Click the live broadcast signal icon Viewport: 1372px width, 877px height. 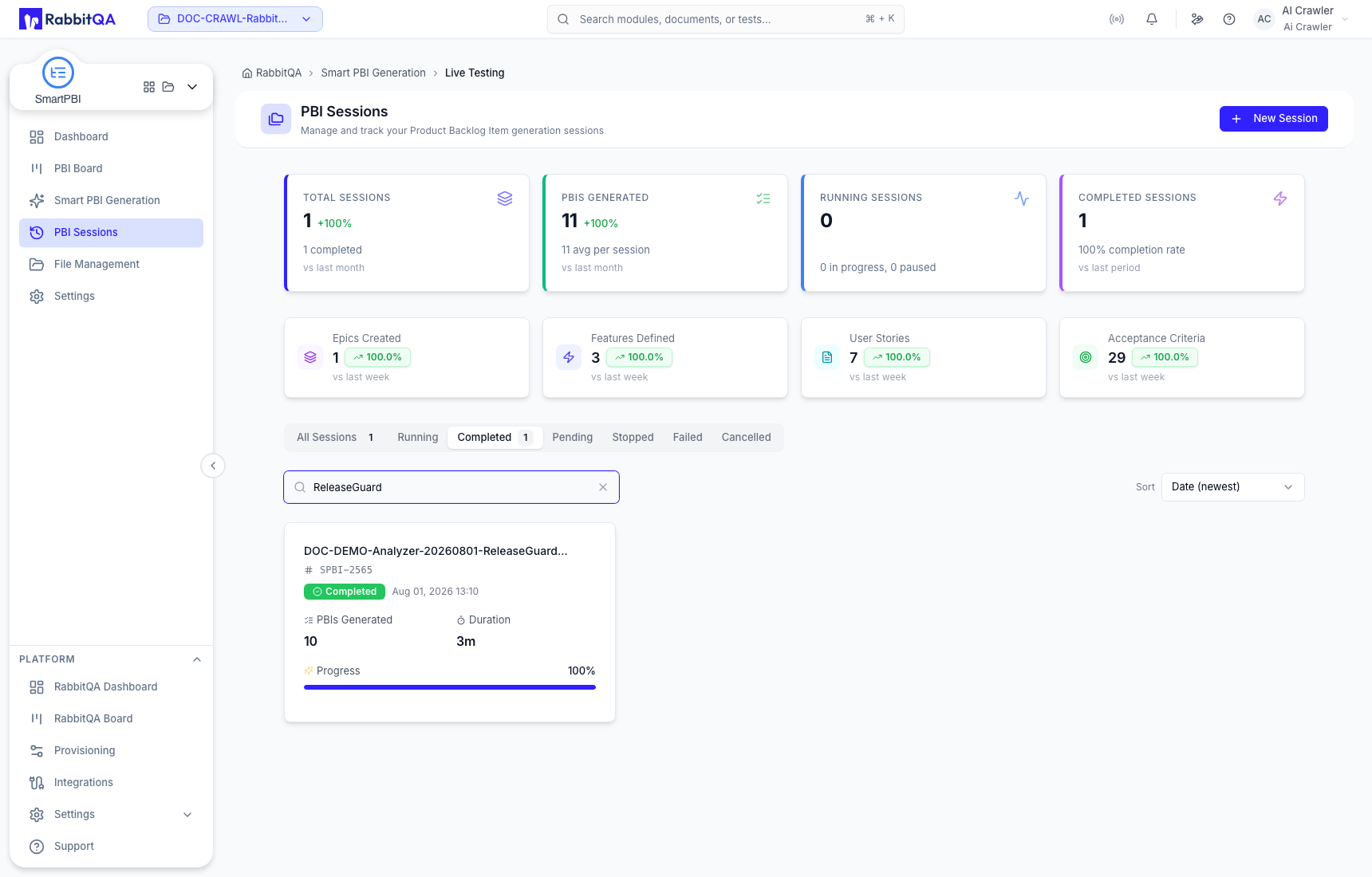pyautogui.click(x=1117, y=19)
